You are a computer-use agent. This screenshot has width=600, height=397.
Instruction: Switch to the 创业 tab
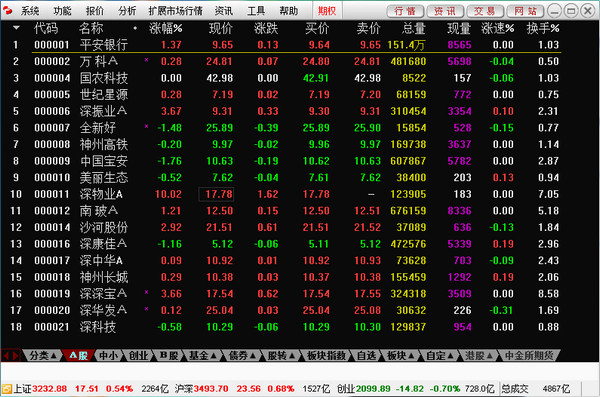[x=138, y=356]
